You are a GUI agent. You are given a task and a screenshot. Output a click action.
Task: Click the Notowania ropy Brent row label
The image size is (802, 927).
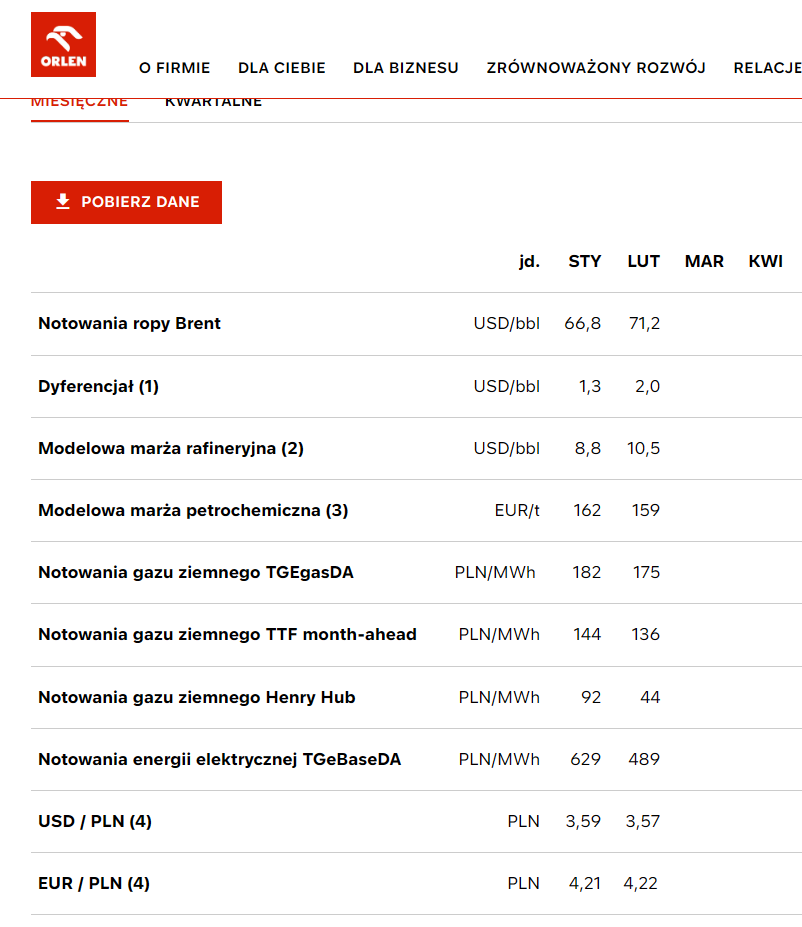(x=129, y=323)
